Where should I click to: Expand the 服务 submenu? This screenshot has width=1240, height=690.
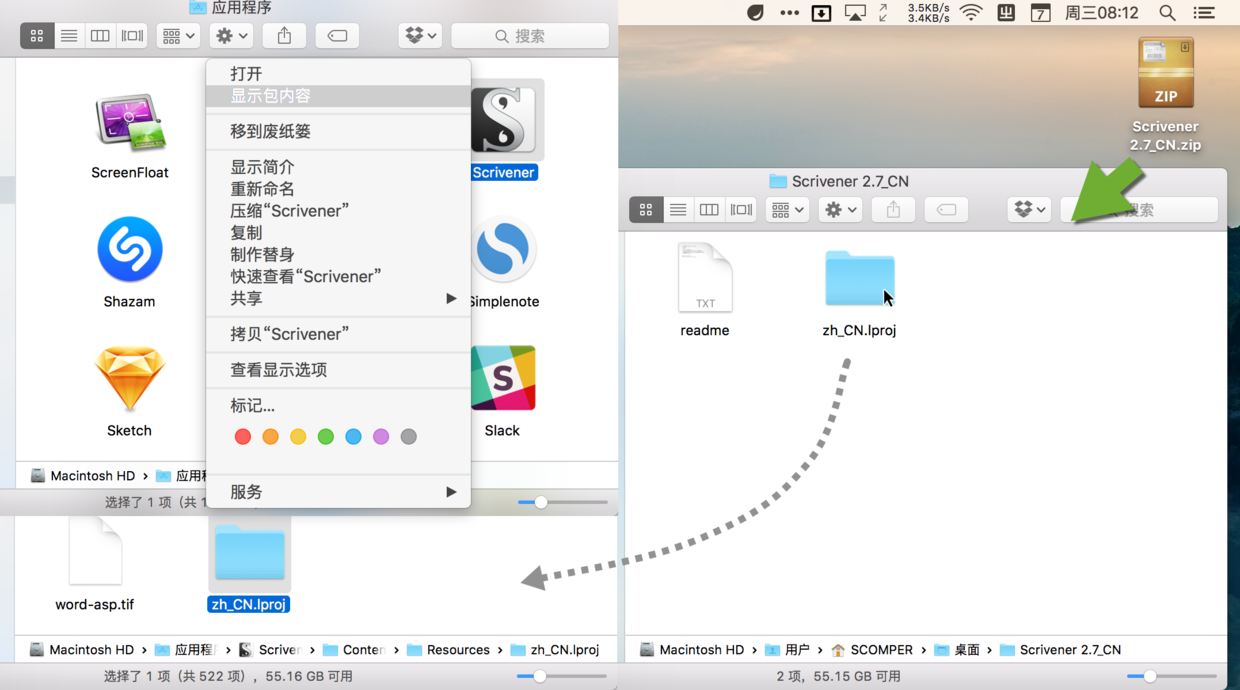click(338, 492)
